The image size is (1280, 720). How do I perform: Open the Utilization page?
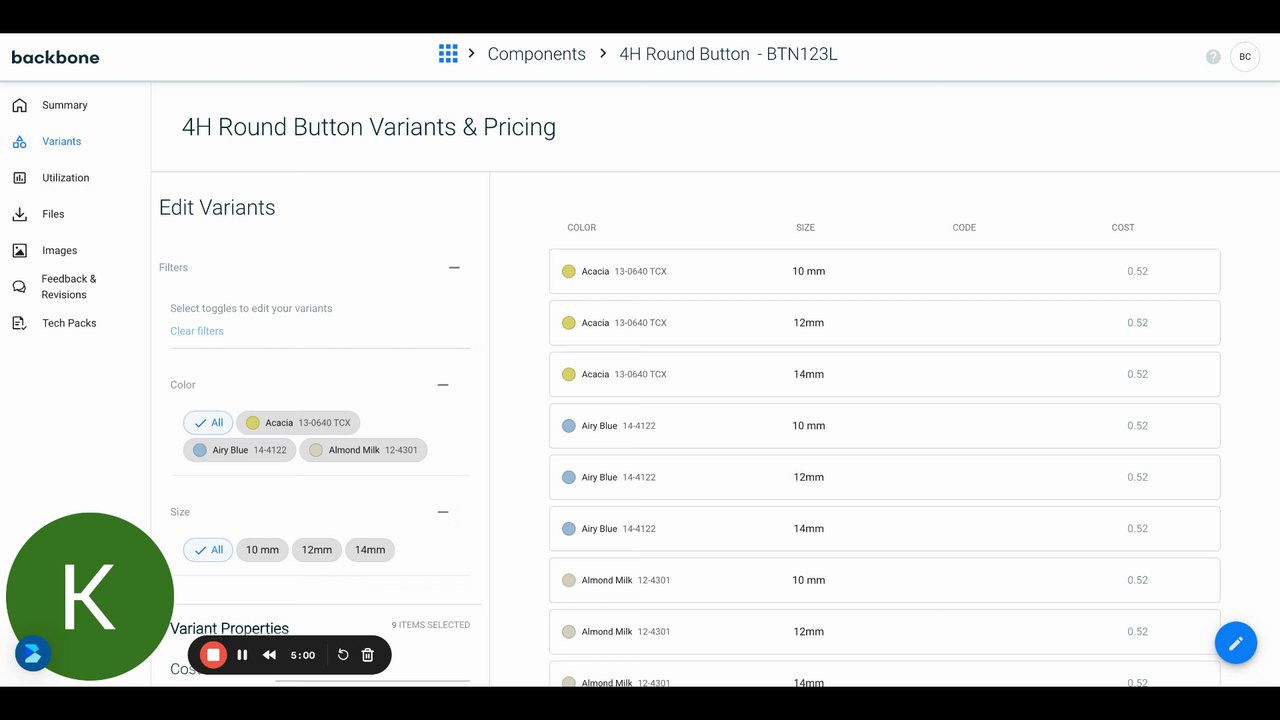66,178
